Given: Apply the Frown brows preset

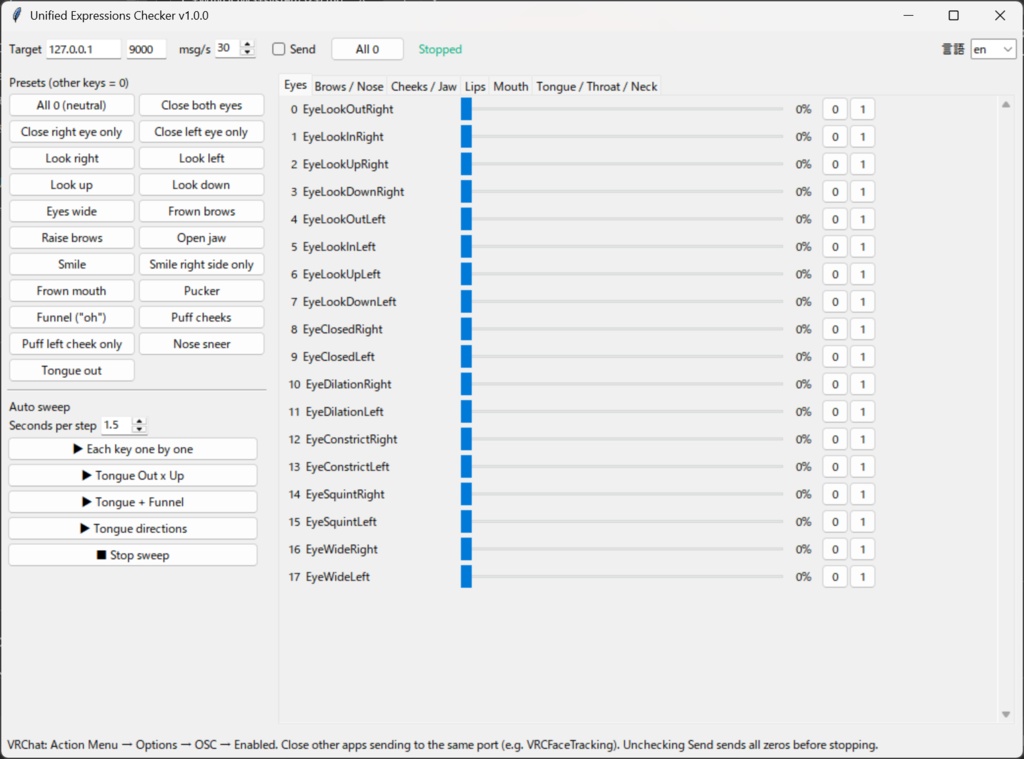Looking at the screenshot, I should tap(201, 212).
